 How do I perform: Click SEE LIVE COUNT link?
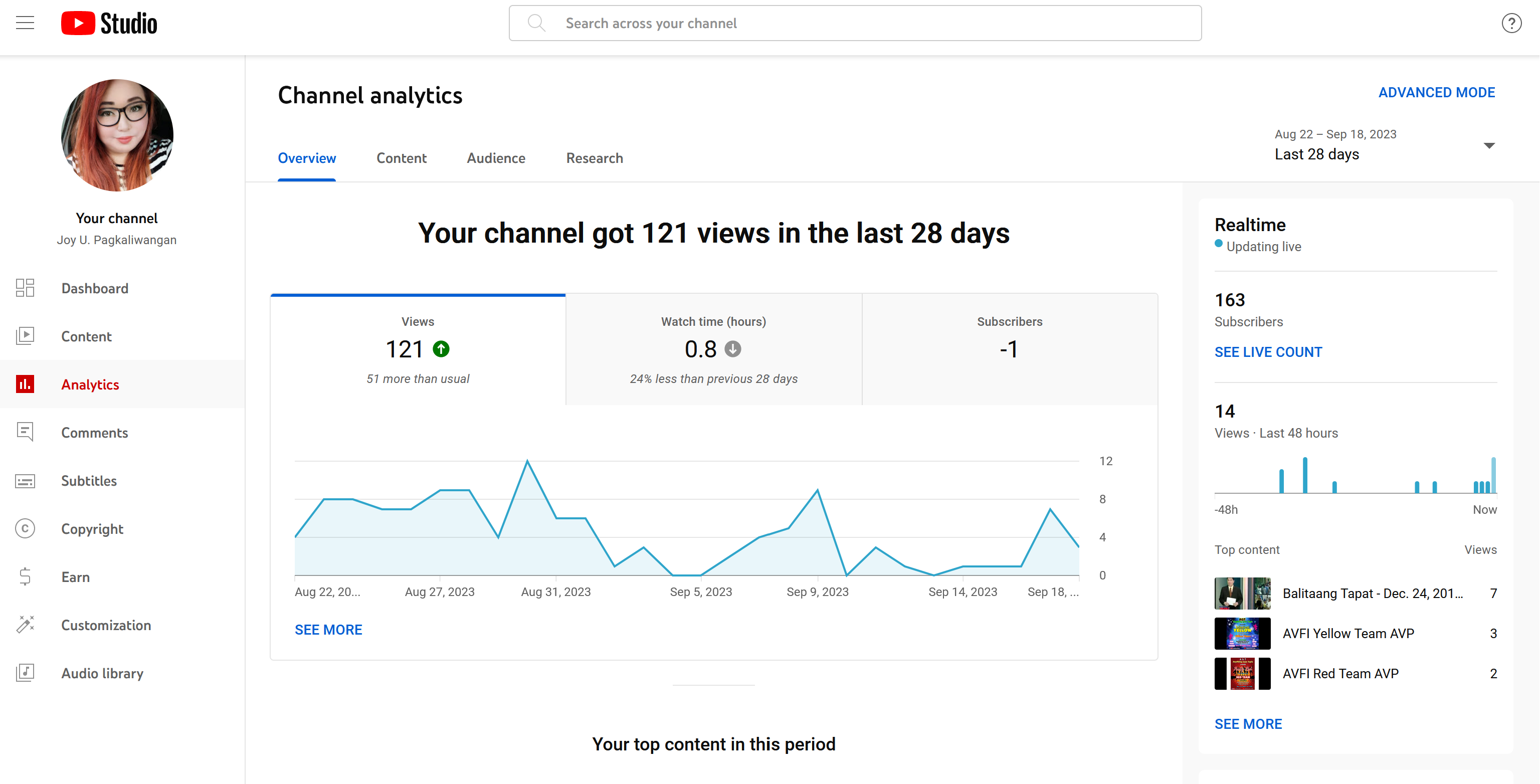tap(1268, 351)
